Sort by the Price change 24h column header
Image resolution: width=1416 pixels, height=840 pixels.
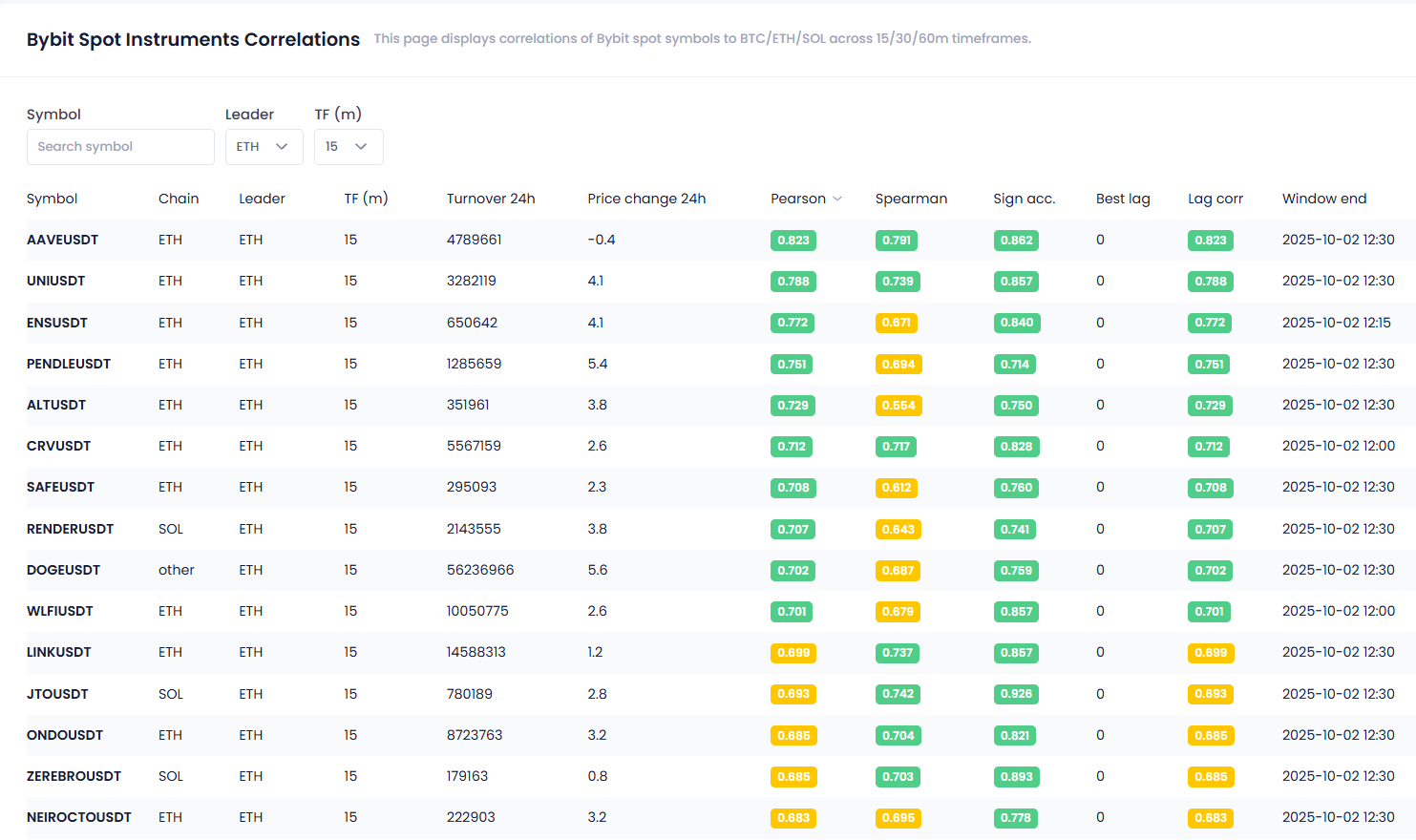[x=646, y=199]
